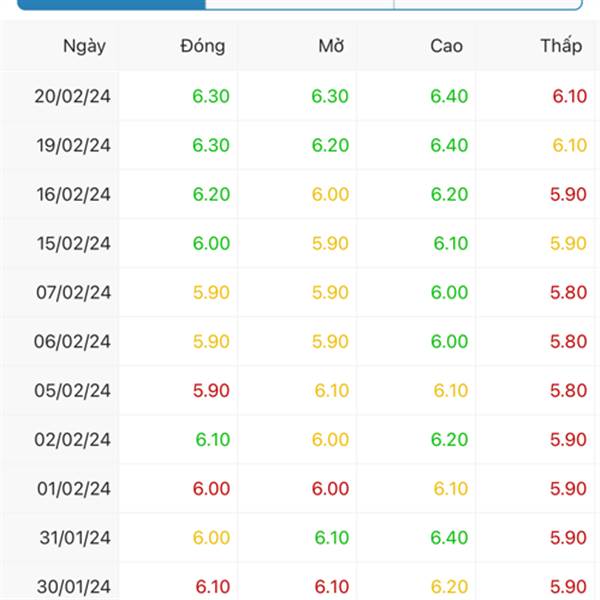
Task: Select the 06/02/24 date cell
Action: pyautogui.click(x=72, y=342)
